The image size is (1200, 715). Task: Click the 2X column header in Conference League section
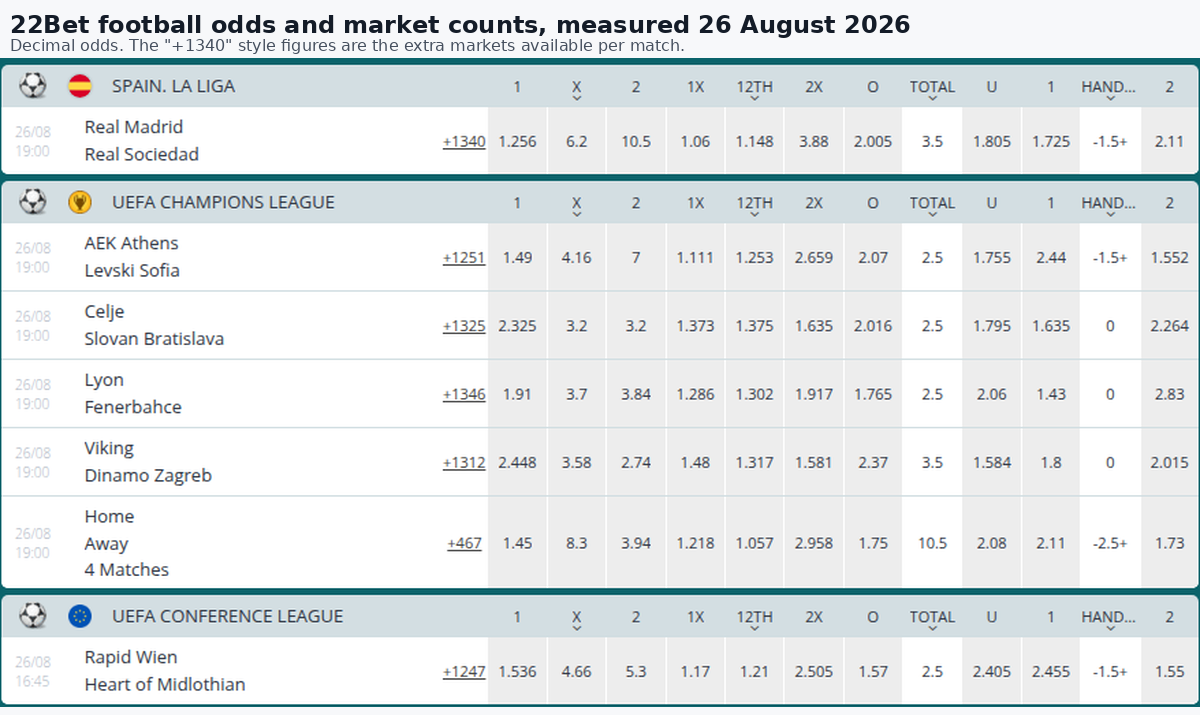(814, 617)
